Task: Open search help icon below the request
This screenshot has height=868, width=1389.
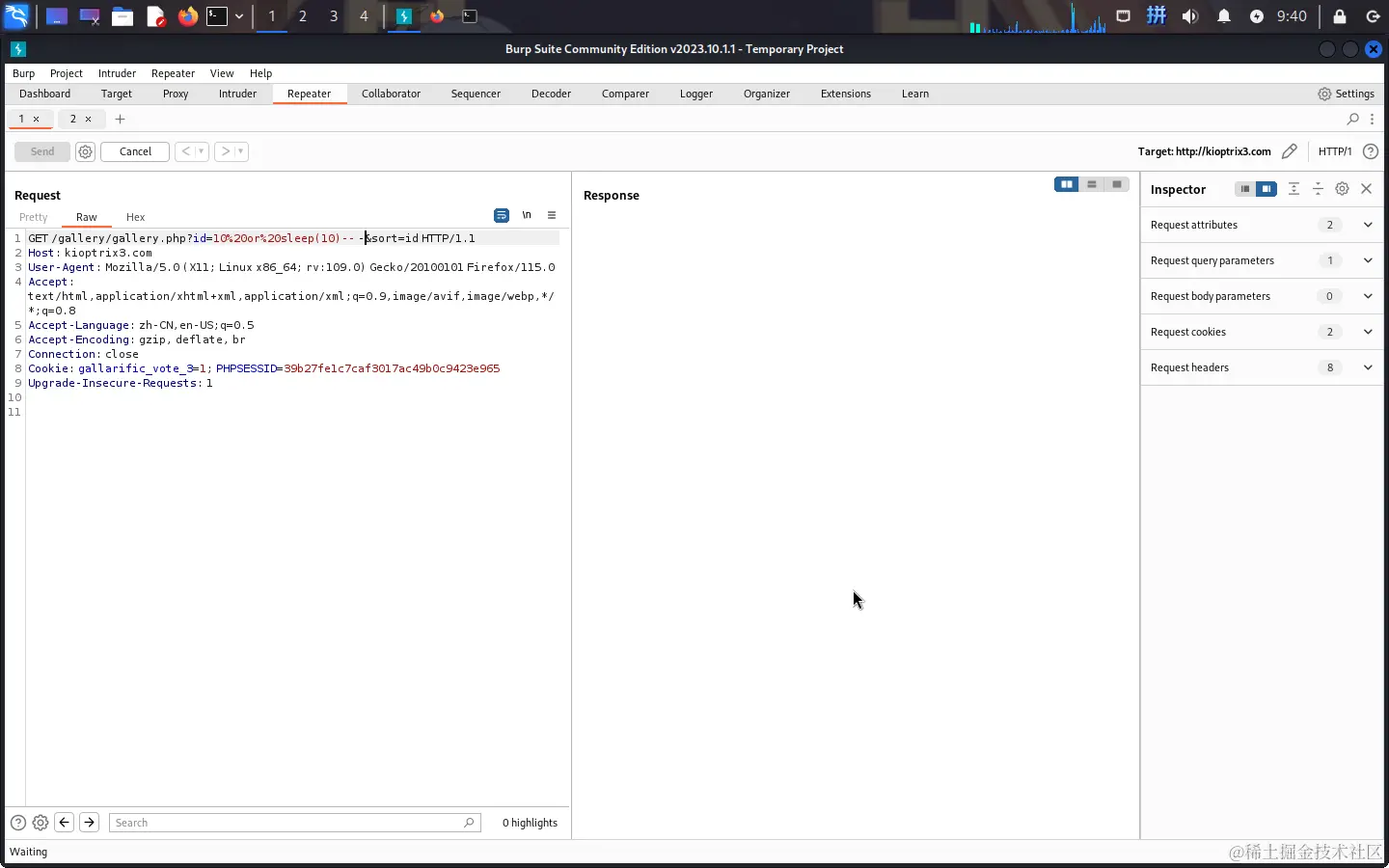Action: coord(18,823)
